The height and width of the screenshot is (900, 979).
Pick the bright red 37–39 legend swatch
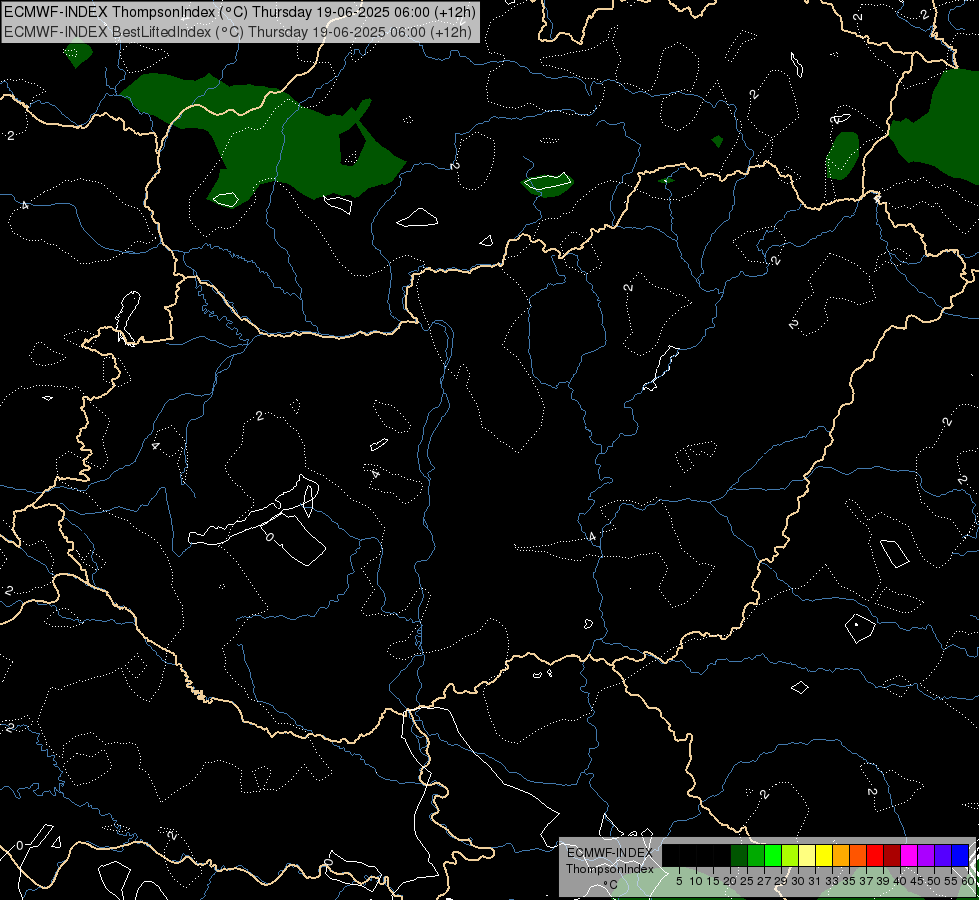pyautogui.click(x=875, y=855)
